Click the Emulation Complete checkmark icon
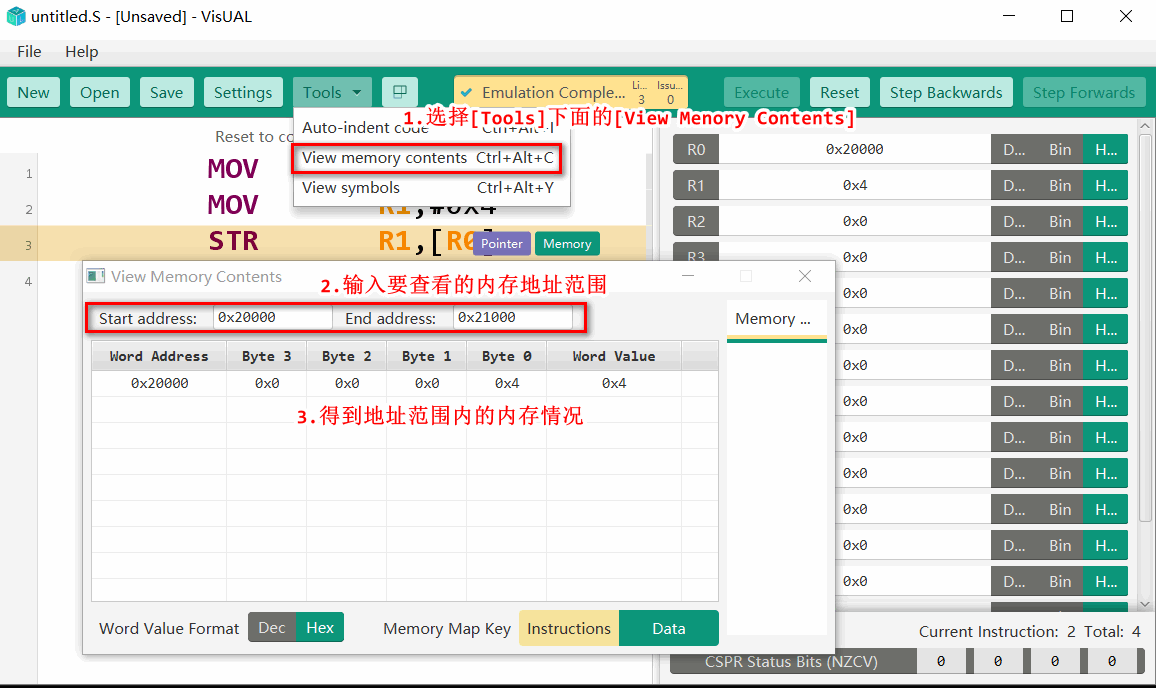 pyautogui.click(x=466, y=93)
